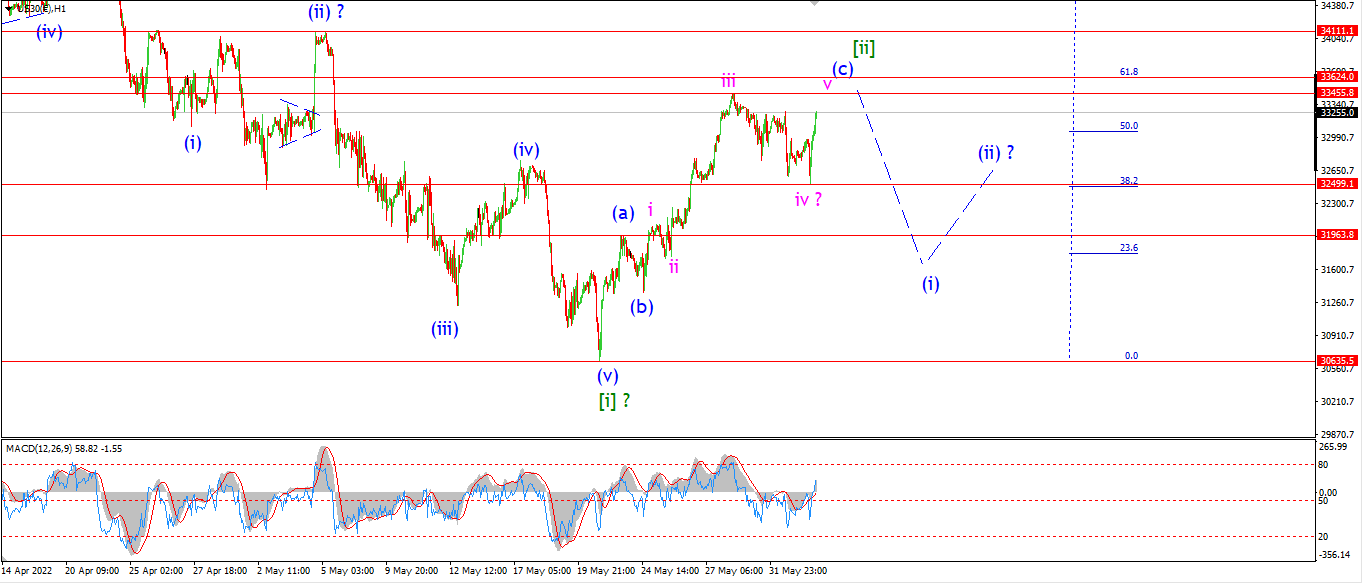
Task: Click the chart shift triangle marker at top
Action: pyautogui.click(x=816, y=3)
